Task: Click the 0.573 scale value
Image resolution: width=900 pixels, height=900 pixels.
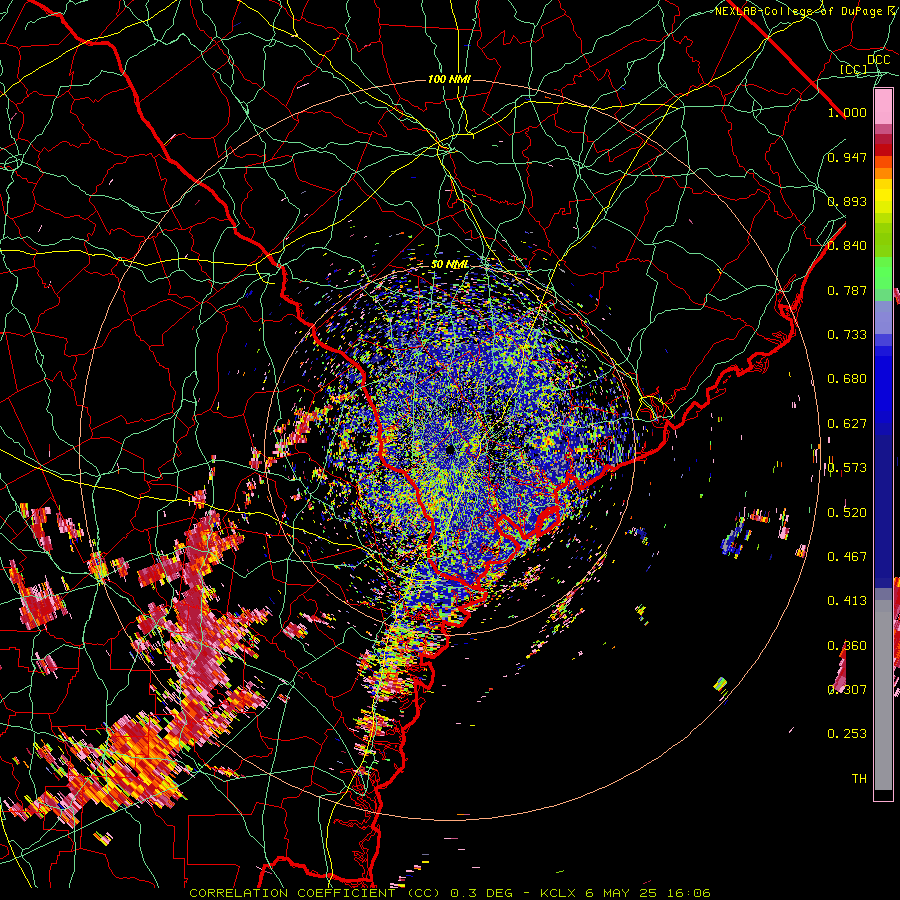Action: 847,468
